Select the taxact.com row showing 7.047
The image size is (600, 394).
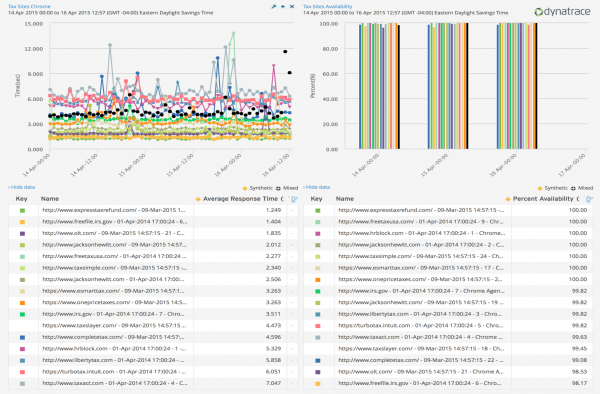point(153,383)
